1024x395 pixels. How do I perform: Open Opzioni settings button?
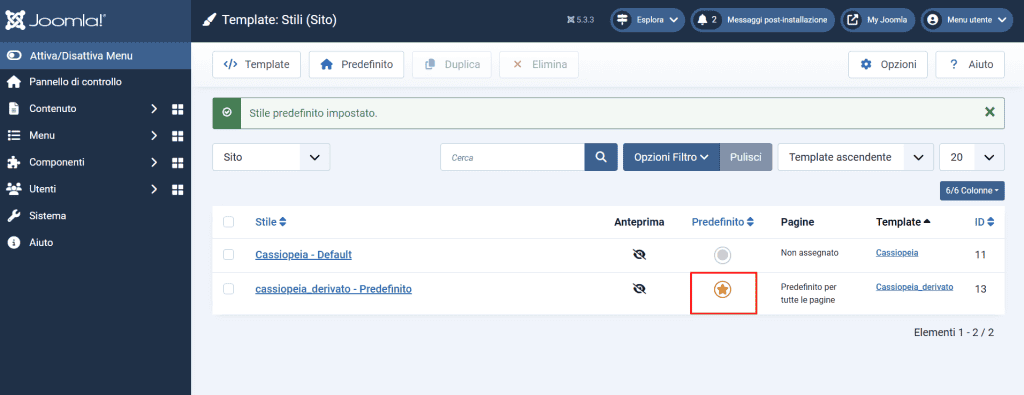pyautogui.click(x=888, y=65)
